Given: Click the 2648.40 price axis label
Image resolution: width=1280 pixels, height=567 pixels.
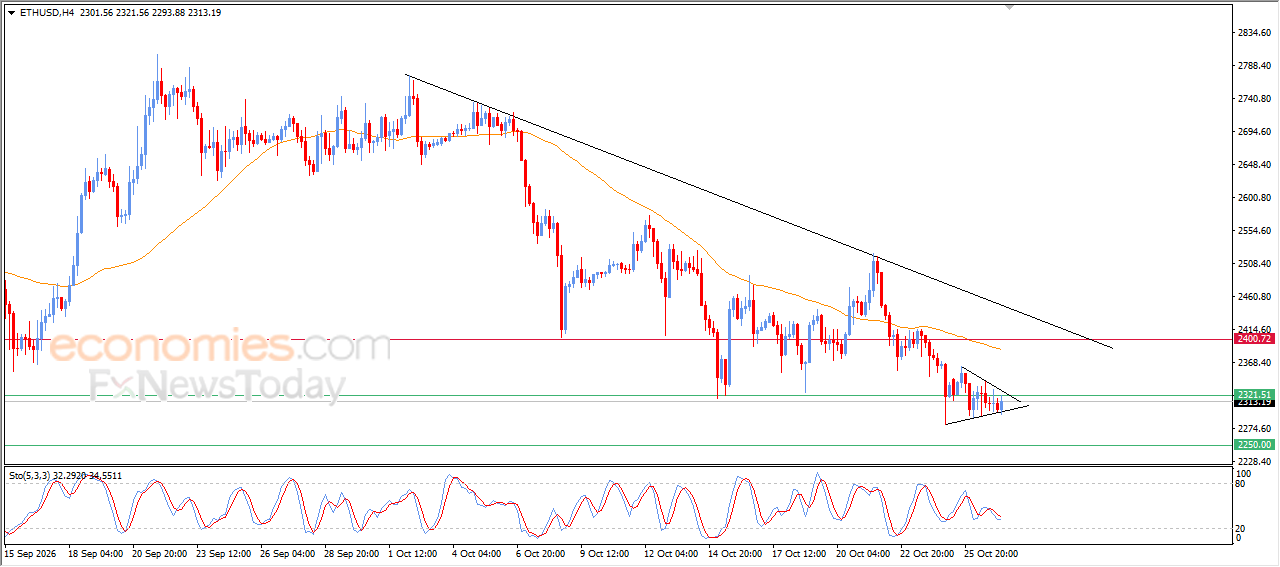Looking at the screenshot, I should pos(1253,165).
